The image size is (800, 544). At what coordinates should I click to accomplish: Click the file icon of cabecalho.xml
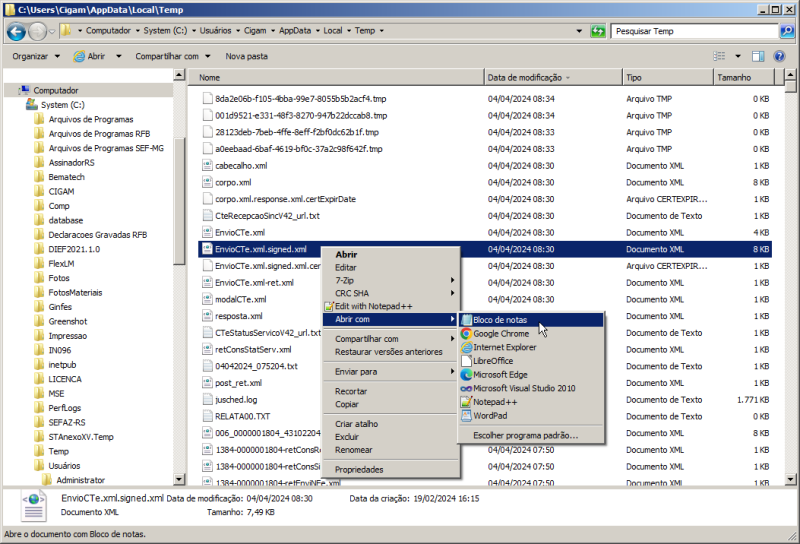click(x=207, y=165)
